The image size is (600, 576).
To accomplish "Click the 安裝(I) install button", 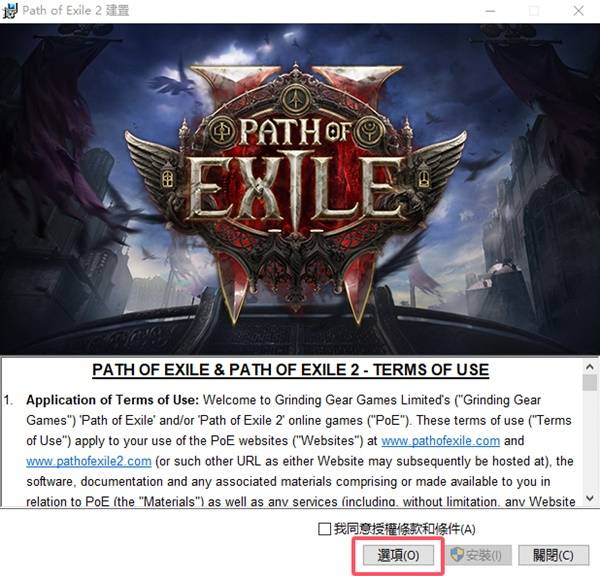I will point(479,555).
